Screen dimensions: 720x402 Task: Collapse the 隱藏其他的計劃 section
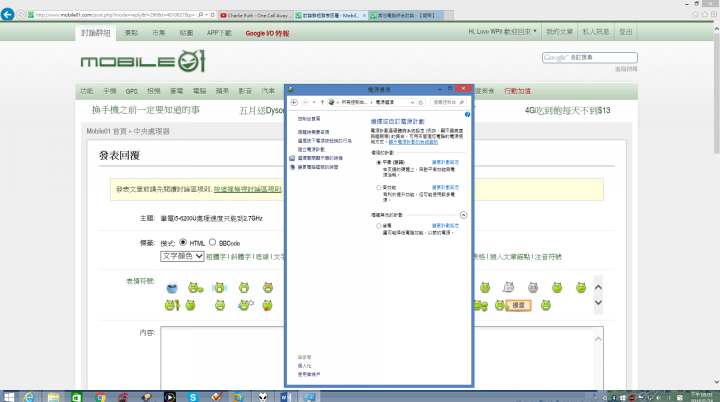pos(463,215)
